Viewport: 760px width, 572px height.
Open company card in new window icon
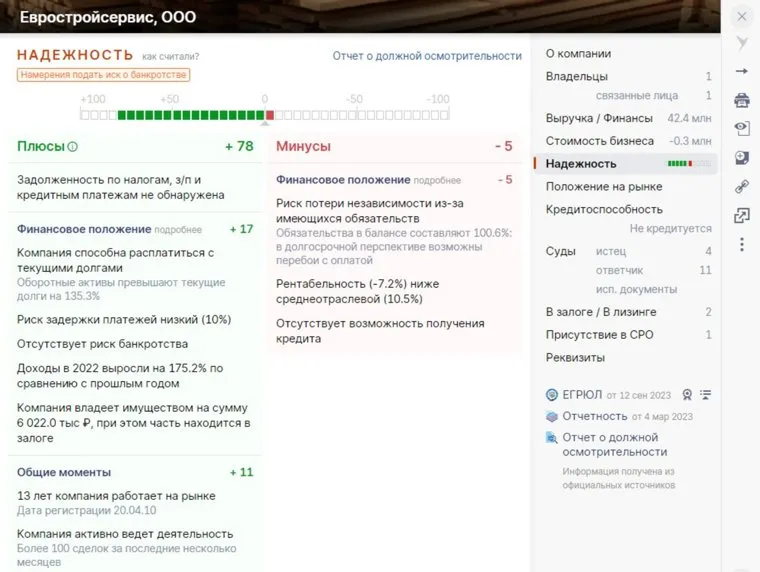741,215
